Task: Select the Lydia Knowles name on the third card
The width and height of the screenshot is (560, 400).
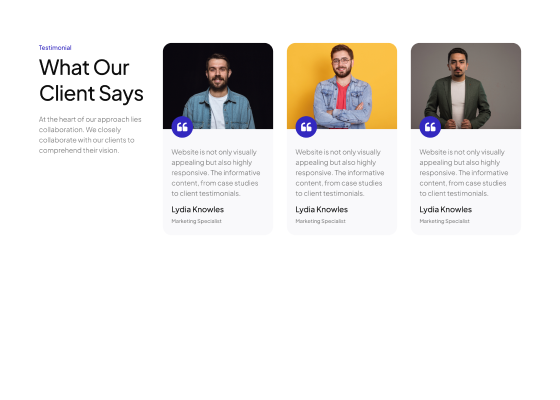Action: [445, 210]
